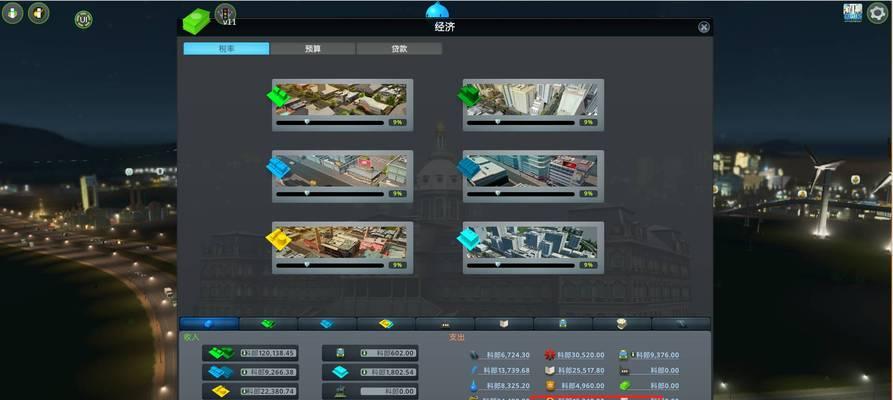The width and height of the screenshot is (893, 400).
Task: Select the yellow industrial category tab
Action: pos(386,324)
